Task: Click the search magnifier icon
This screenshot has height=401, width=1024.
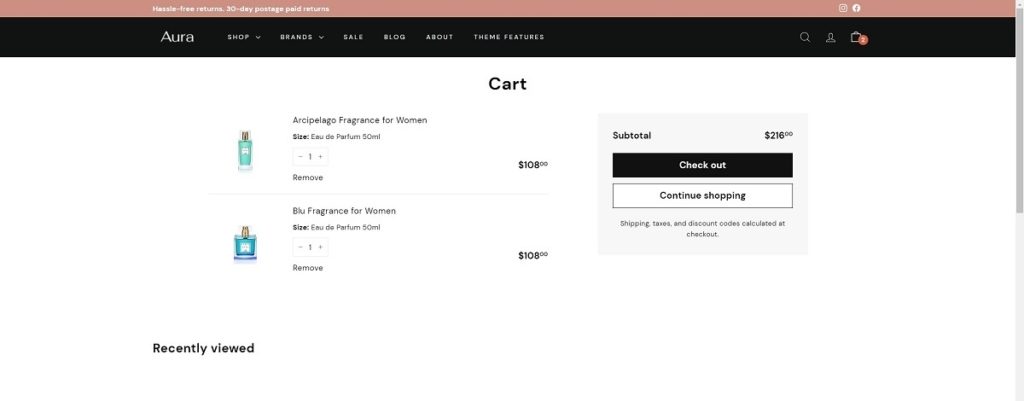Action: point(805,37)
